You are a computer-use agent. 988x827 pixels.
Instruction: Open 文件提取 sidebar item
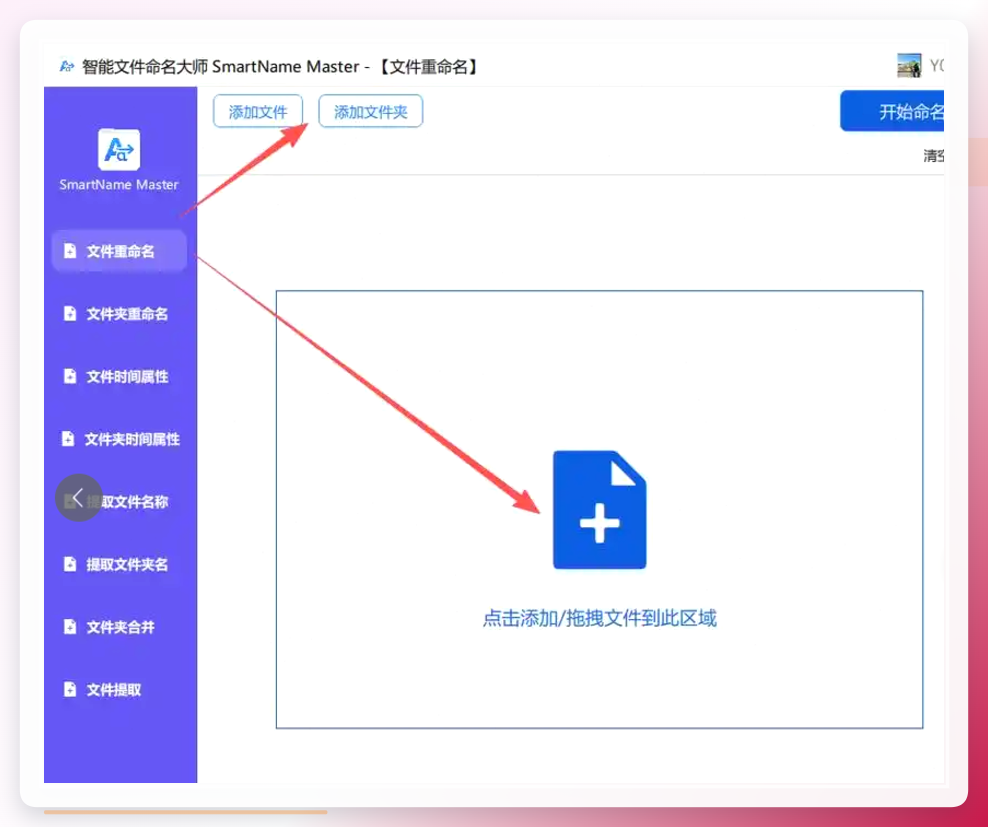tap(119, 690)
